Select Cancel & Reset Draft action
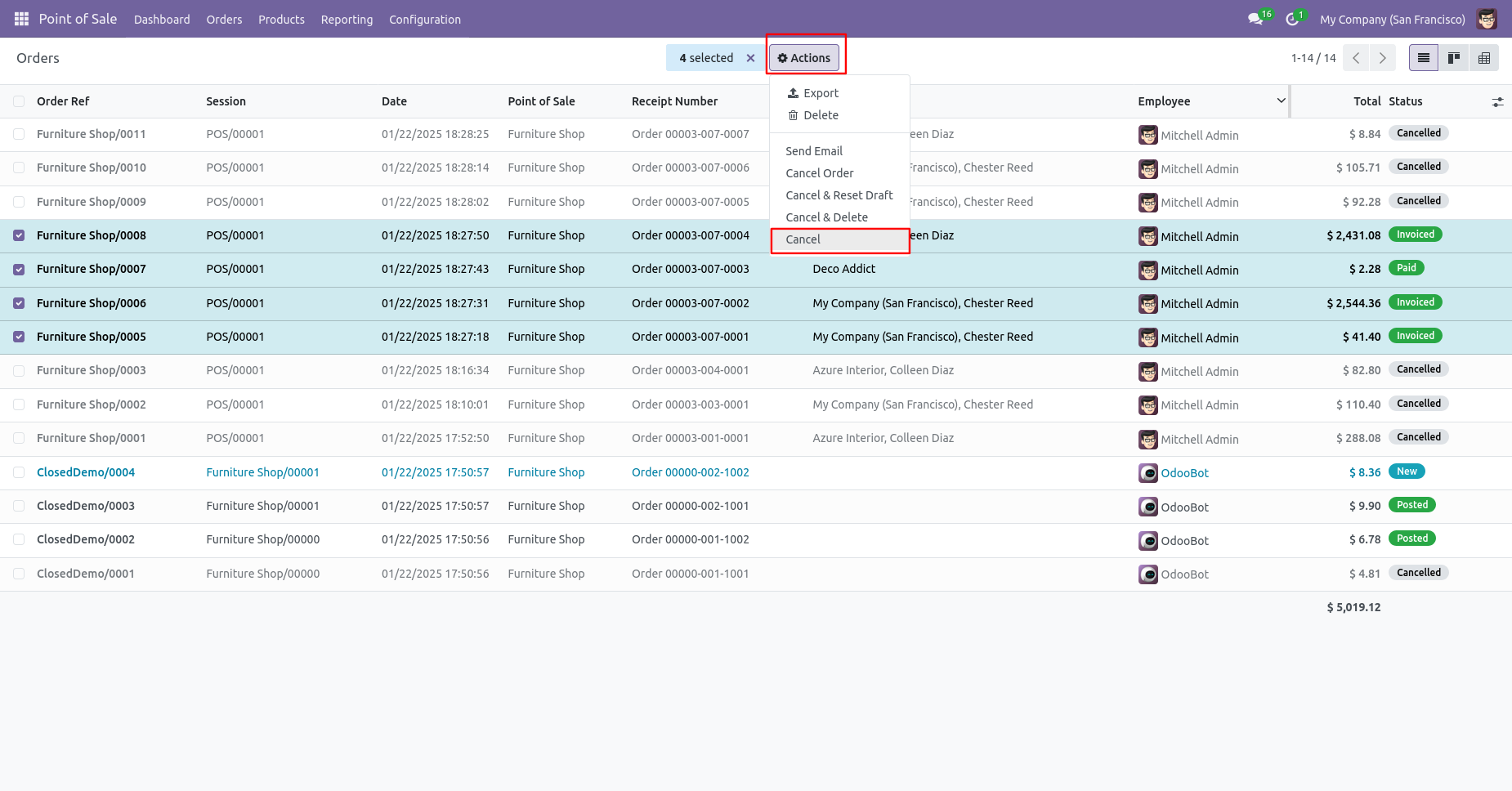This screenshot has height=791, width=1512. (839, 195)
